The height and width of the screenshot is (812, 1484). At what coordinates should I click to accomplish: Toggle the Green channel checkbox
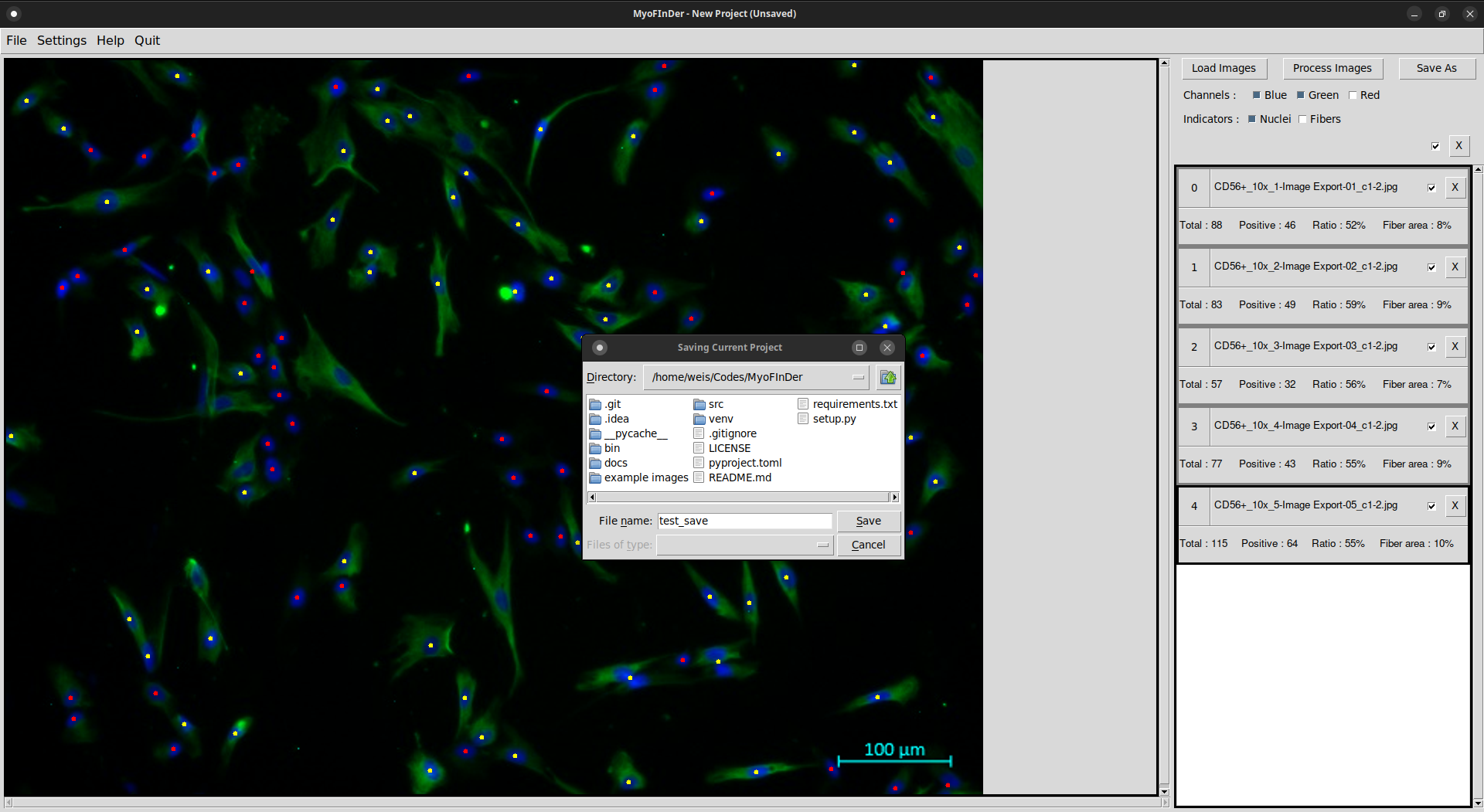[1301, 95]
